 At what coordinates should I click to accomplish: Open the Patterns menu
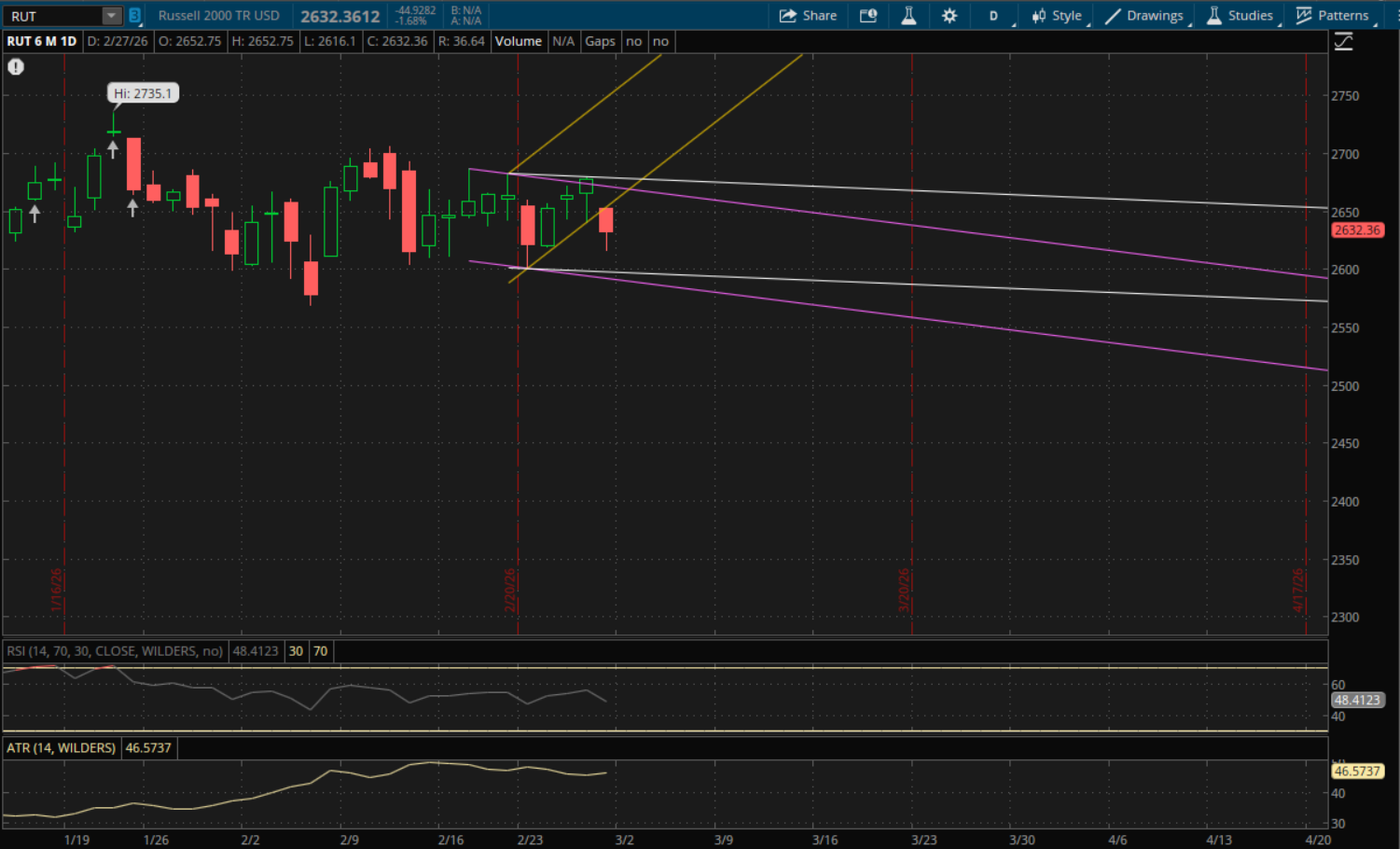[x=1333, y=16]
